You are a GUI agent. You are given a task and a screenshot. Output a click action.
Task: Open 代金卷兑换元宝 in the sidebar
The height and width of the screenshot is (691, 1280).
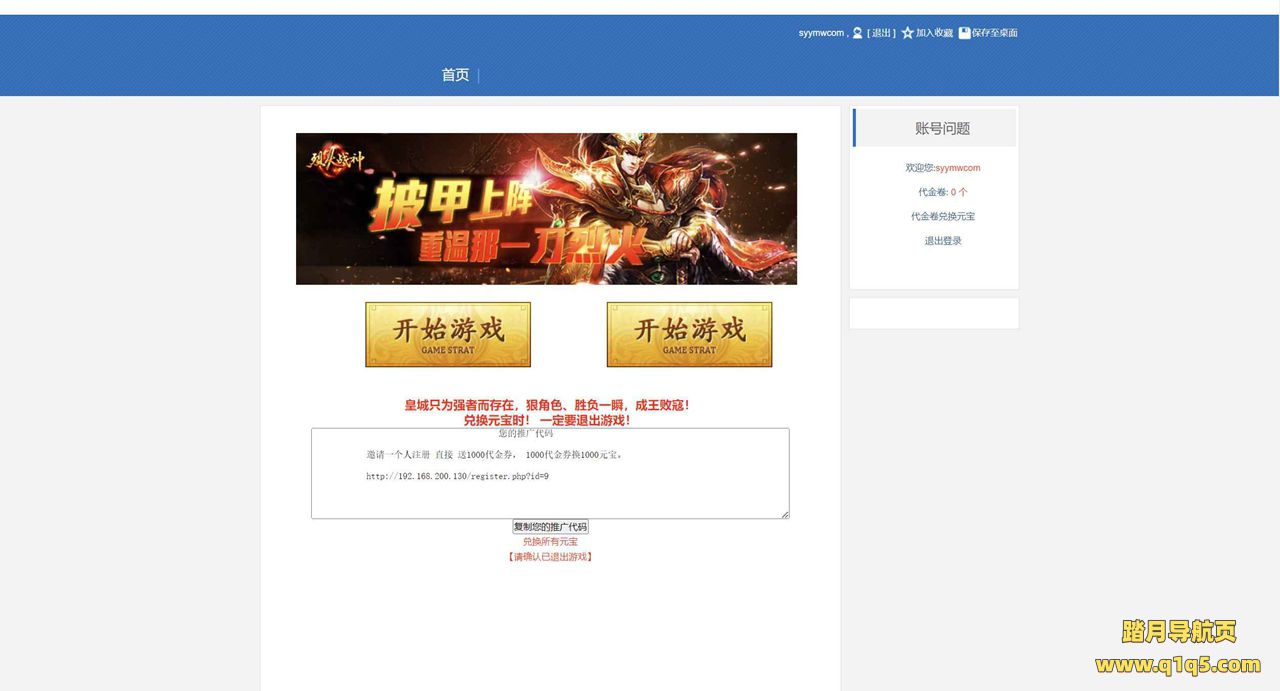tap(942, 216)
